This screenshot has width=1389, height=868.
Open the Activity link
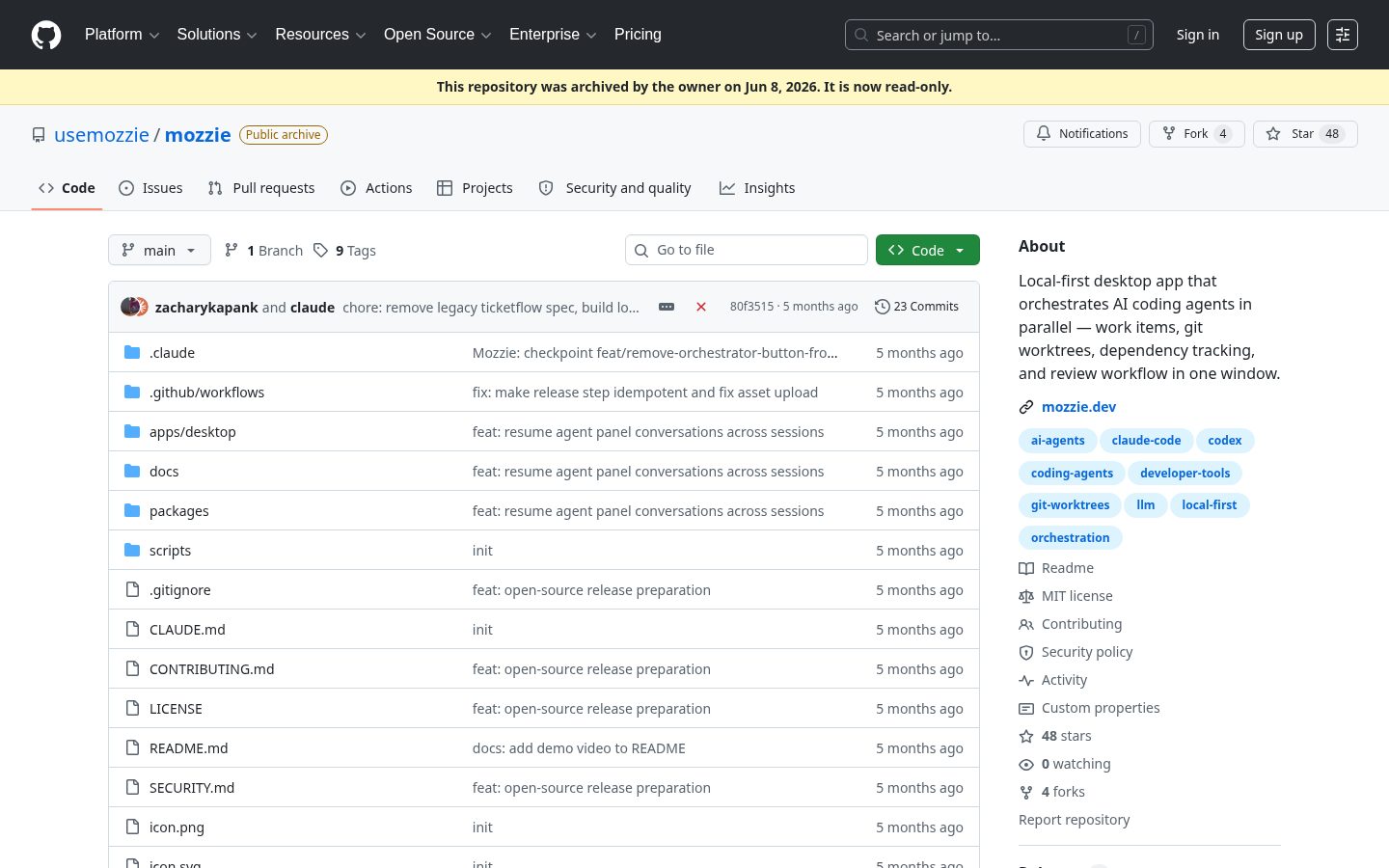pos(1053,680)
